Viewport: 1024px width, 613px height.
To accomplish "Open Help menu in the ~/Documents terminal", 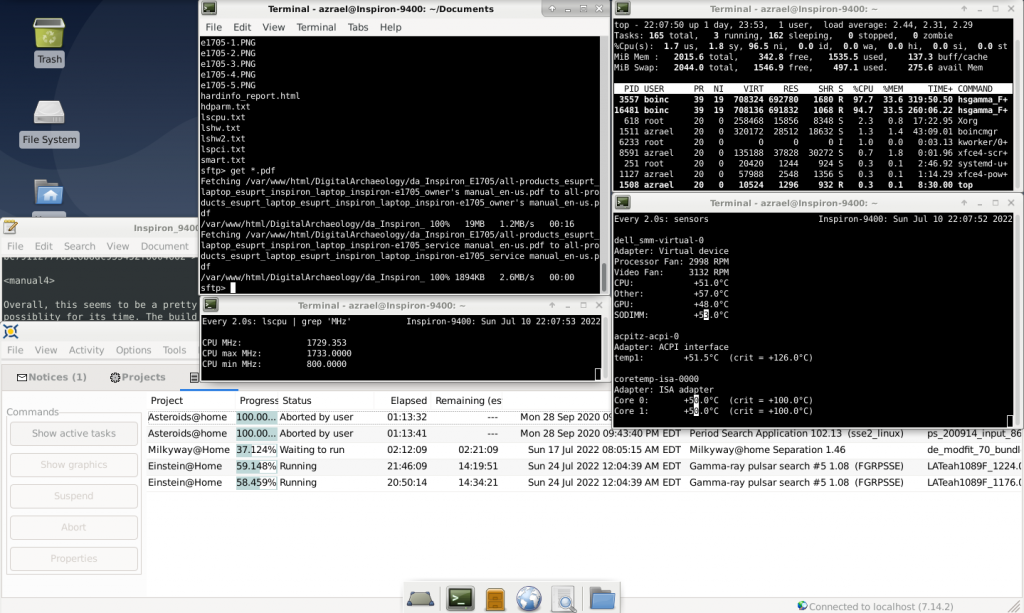I will click(x=391, y=27).
